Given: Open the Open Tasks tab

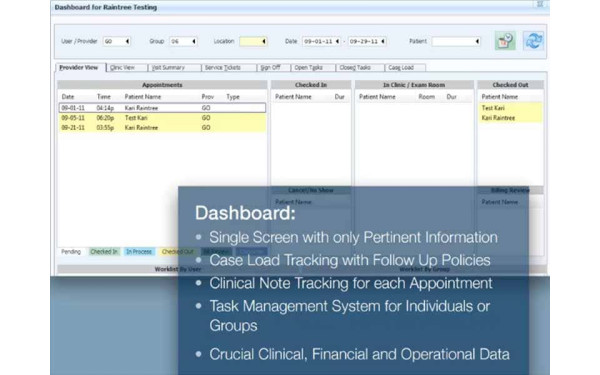Looking at the screenshot, I should click(313, 68).
